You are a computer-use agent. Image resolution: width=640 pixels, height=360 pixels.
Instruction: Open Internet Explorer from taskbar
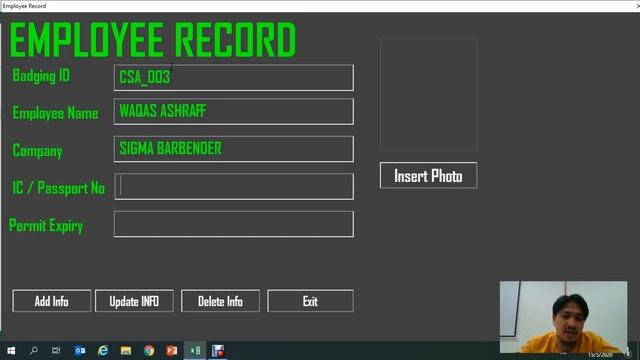click(x=103, y=351)
